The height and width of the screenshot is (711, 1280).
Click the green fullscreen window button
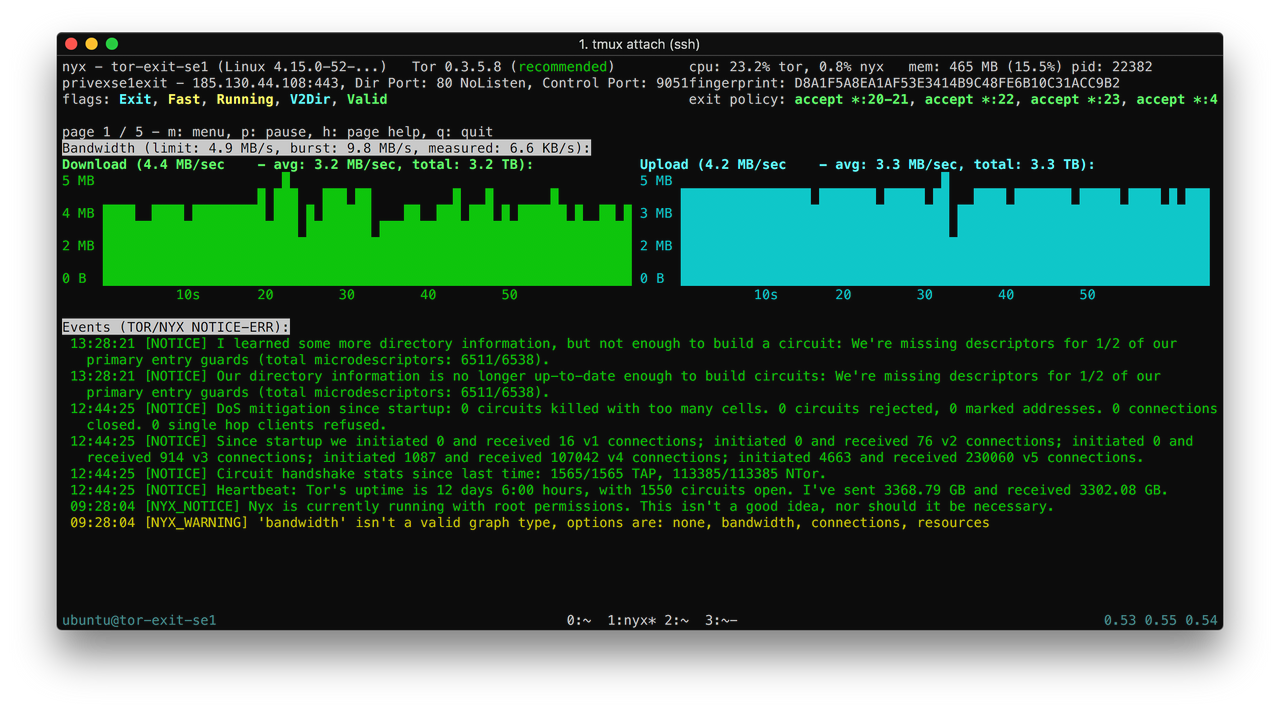(112, 44)
